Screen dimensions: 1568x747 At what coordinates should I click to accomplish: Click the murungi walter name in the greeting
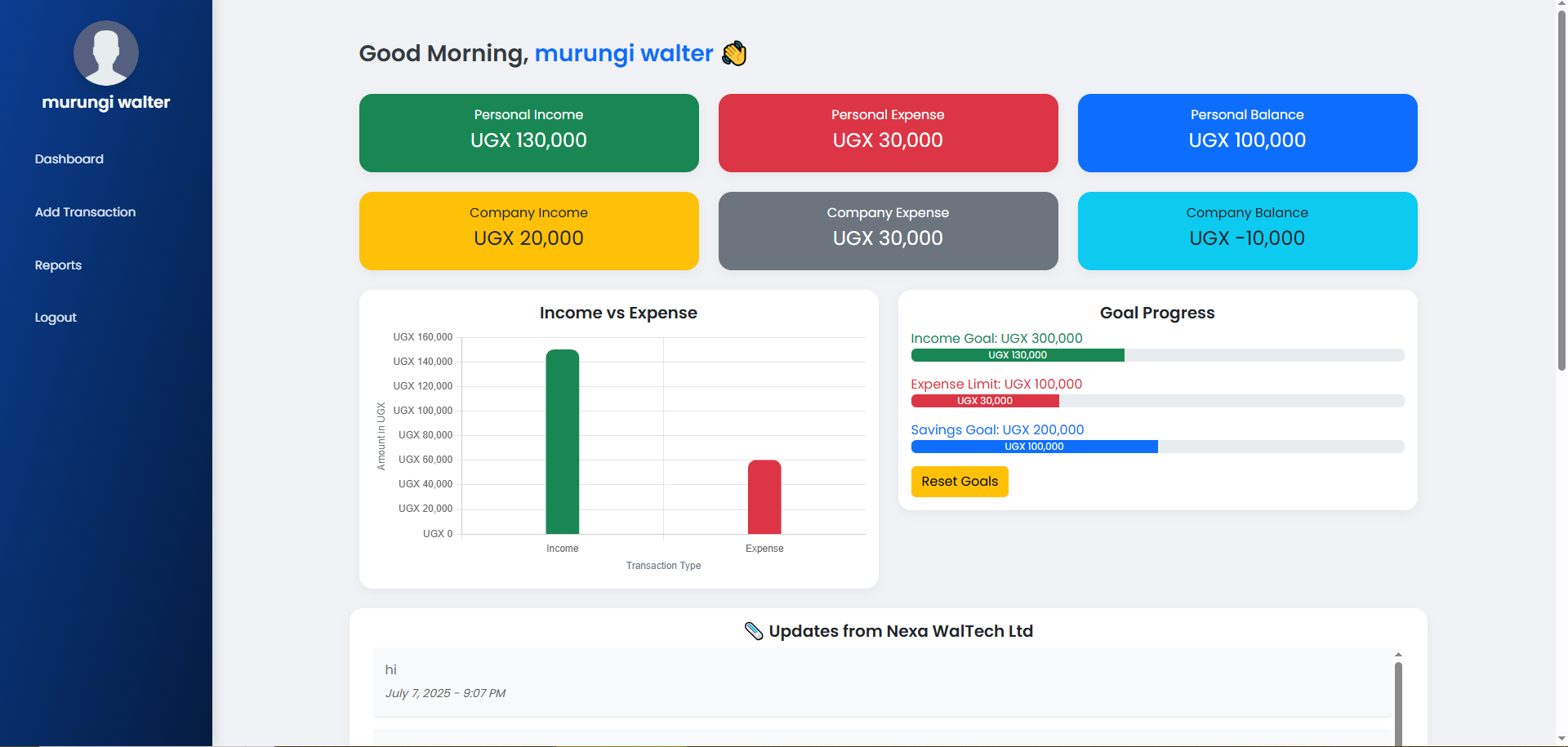(623, 53)
